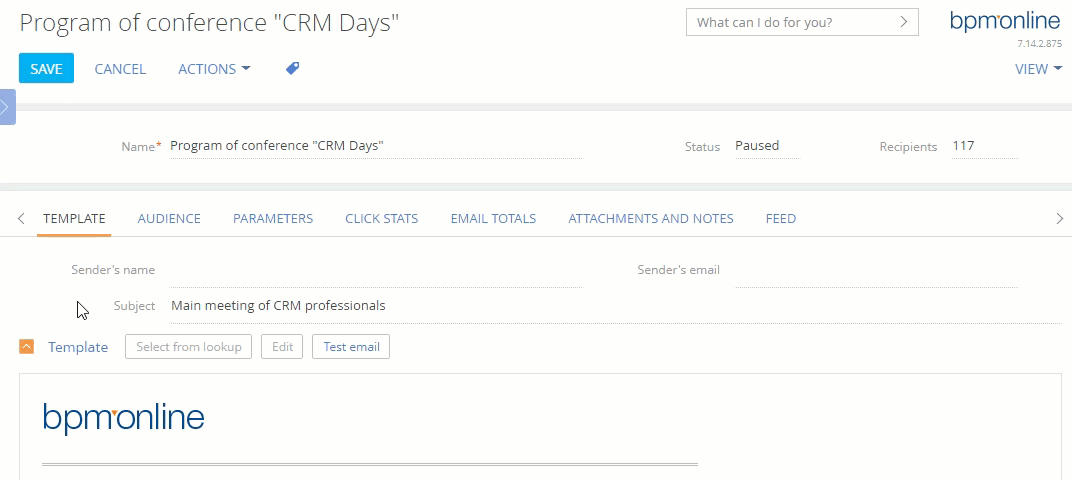Collapse the Template section orange toggle

click(x=27, y=347)
